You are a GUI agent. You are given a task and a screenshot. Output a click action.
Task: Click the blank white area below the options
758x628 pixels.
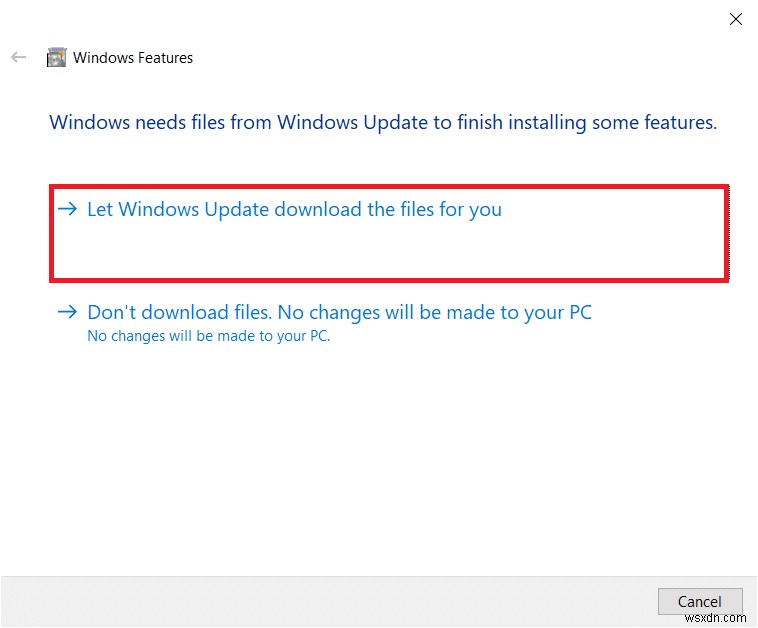pyautogui.click(x=380, y=460)
